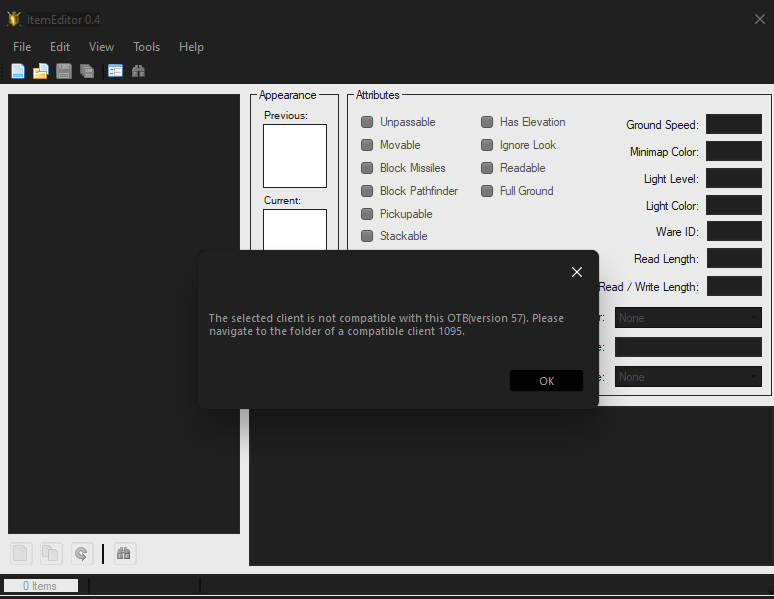Click the Minimap Color field
The height and width of the screenshot is (599, 774).
click(733, 151)
